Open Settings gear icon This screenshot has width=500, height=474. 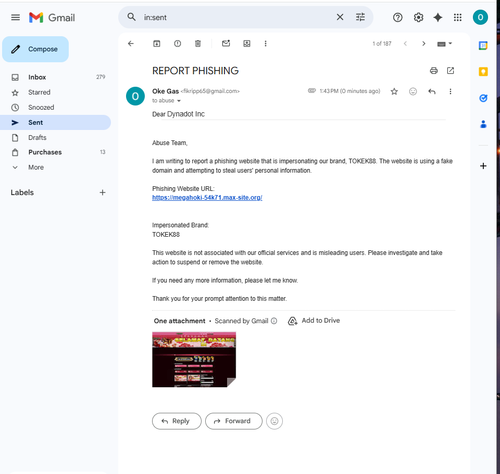click(418, 17)
